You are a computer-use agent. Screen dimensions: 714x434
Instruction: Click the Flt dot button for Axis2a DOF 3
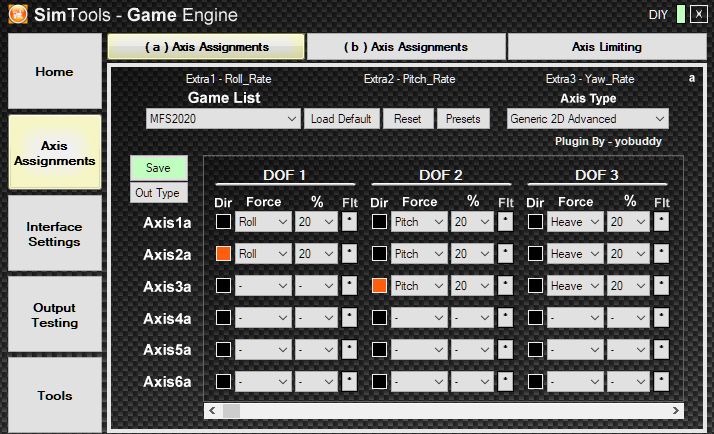(661, 254)
